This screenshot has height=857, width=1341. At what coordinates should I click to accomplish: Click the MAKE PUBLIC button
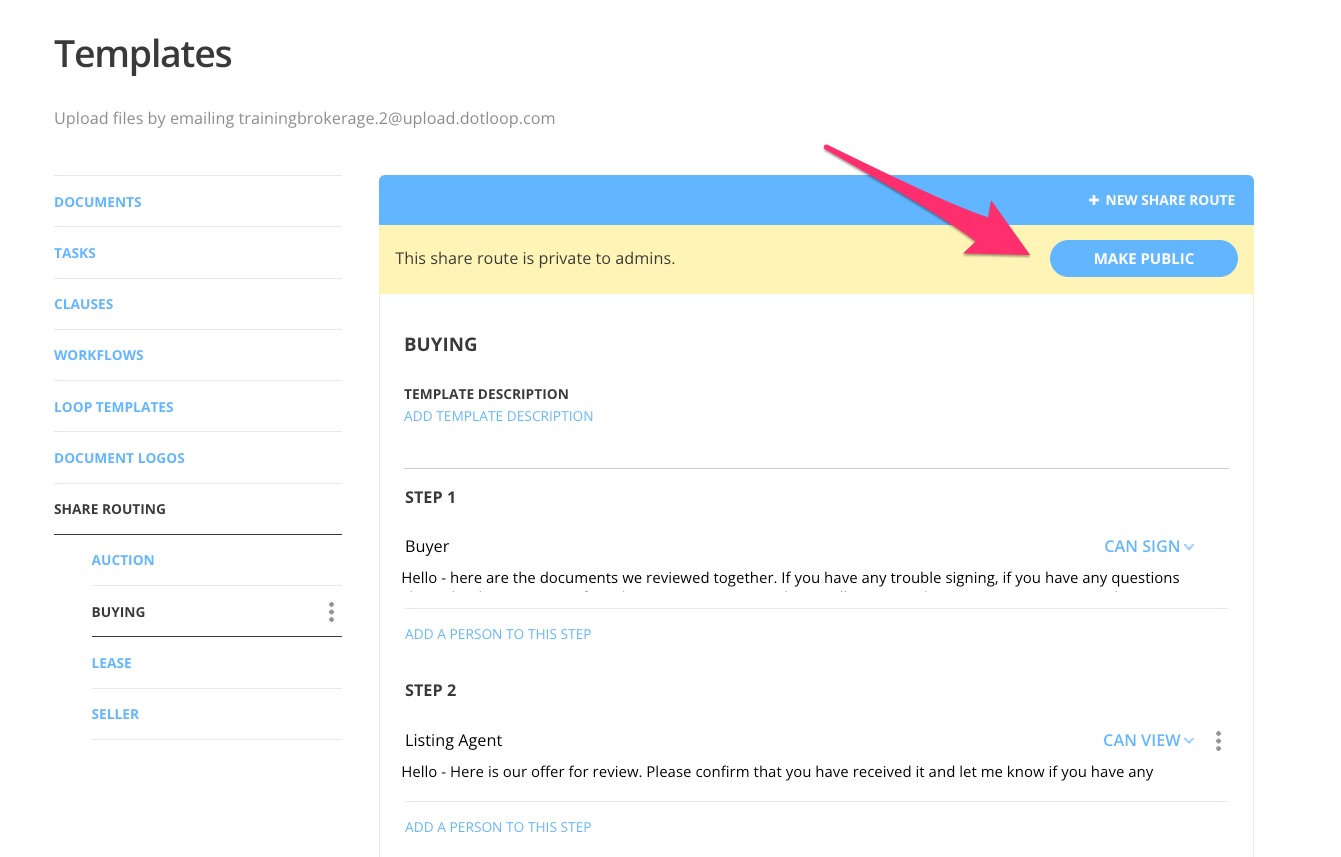1143,258
